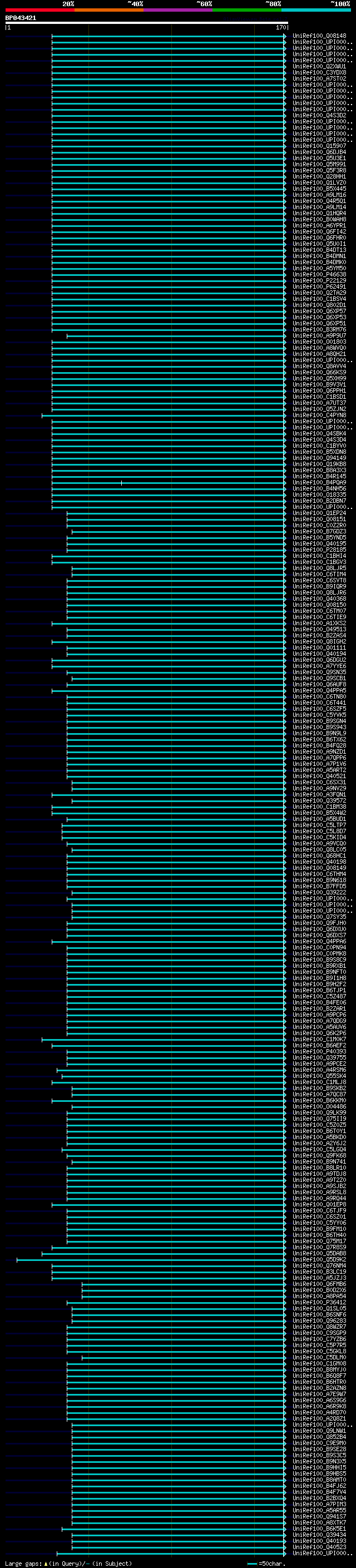Screen dimensions: 356x1568
Task: Click label UniRef100_Q852B4
Action: pyautogui.click(x=319, y=1437)
